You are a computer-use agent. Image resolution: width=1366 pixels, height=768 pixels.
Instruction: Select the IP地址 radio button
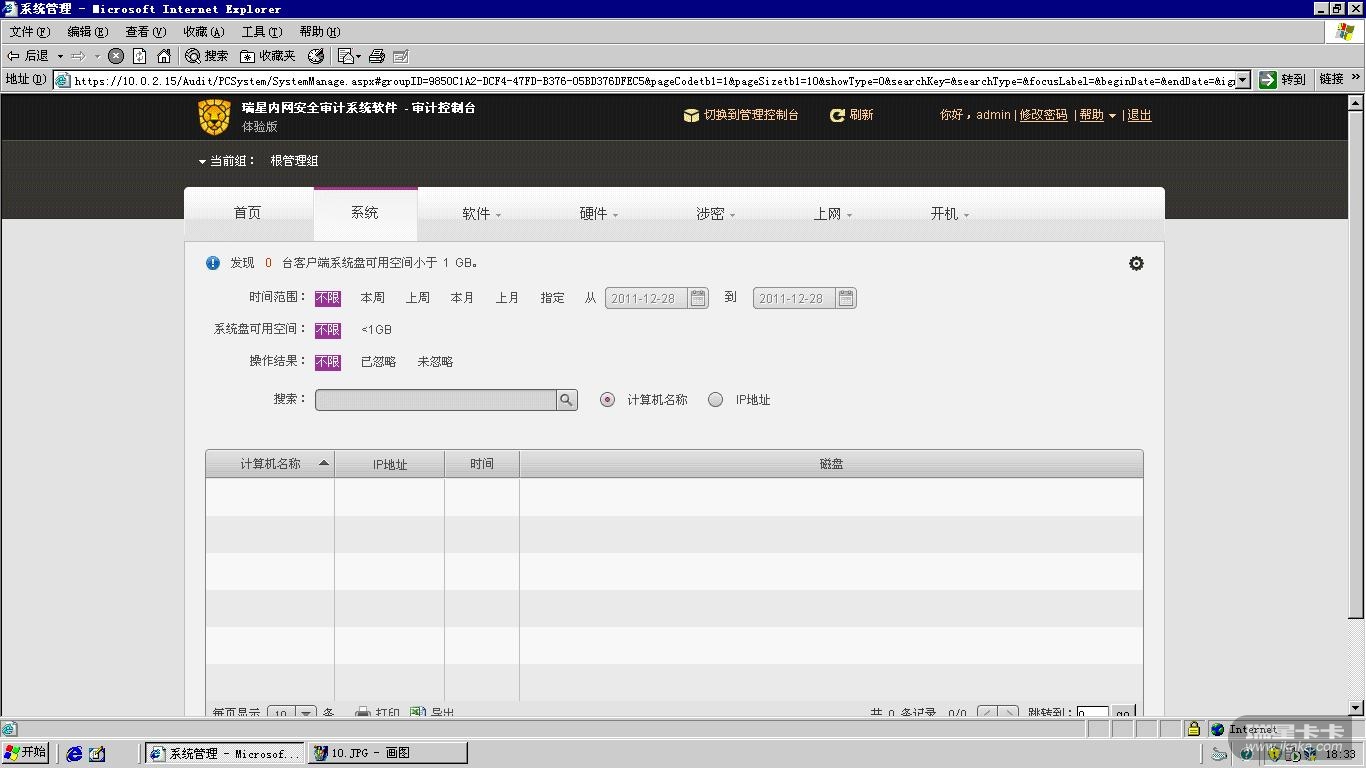pyautogui.click(x=715, y=400)
